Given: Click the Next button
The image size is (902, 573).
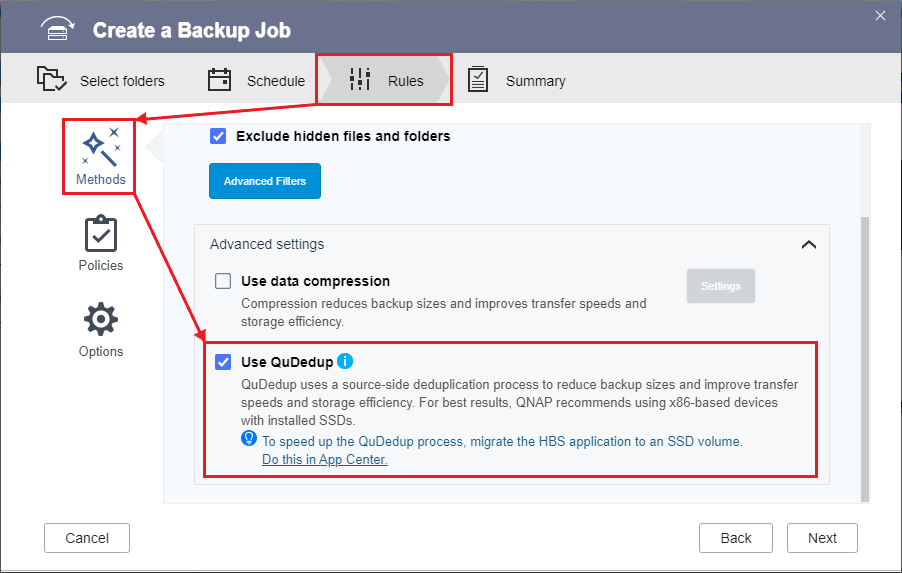Looking at the screenshot, I should pos(822,538).
